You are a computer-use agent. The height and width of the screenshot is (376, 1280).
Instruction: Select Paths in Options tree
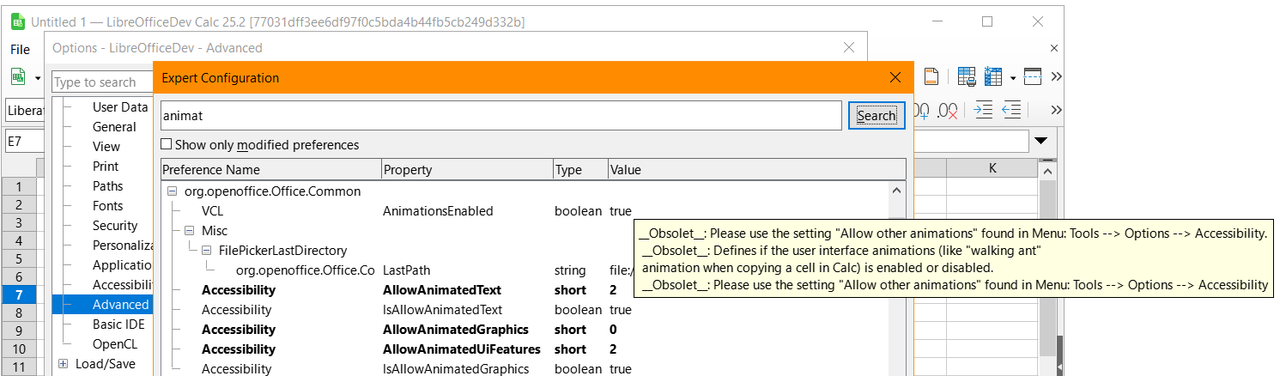(108, 186)
